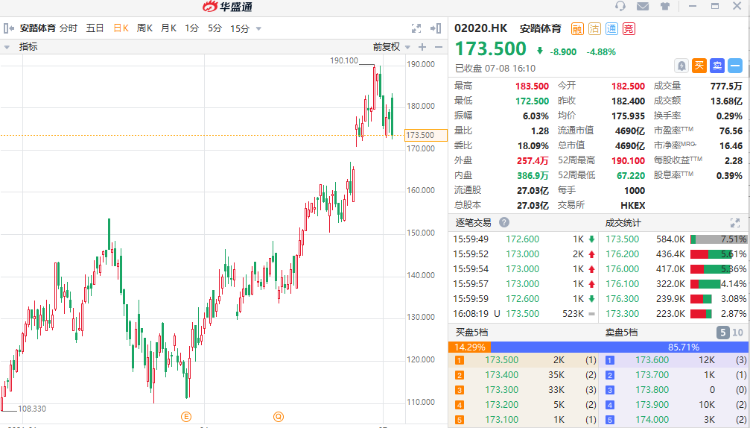The image size is (750, 428).
Task: Select the 16:08:19 trade of 523K
Action: 524,314
